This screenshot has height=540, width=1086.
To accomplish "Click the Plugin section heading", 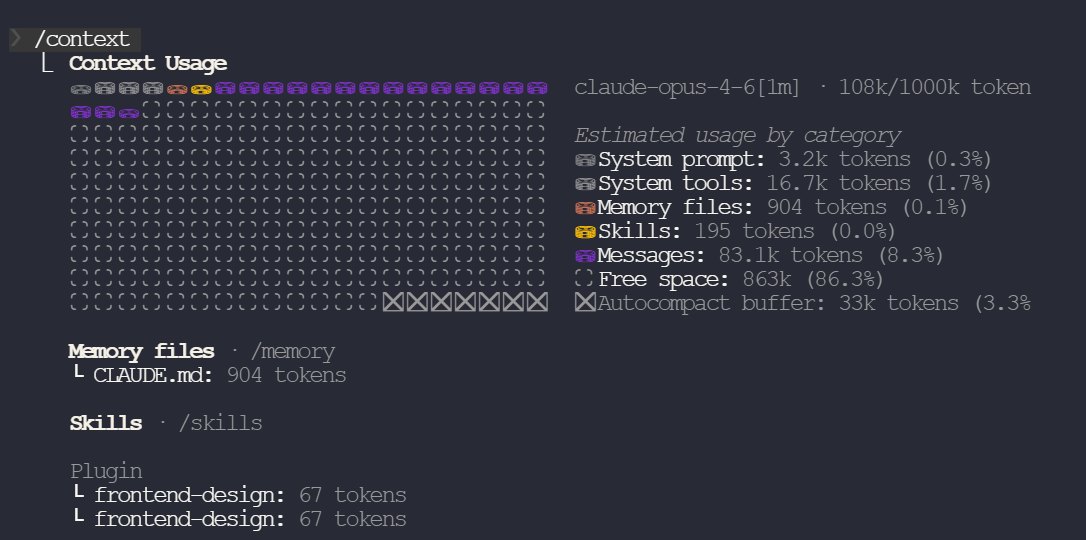I will click(x=106, y=471).
